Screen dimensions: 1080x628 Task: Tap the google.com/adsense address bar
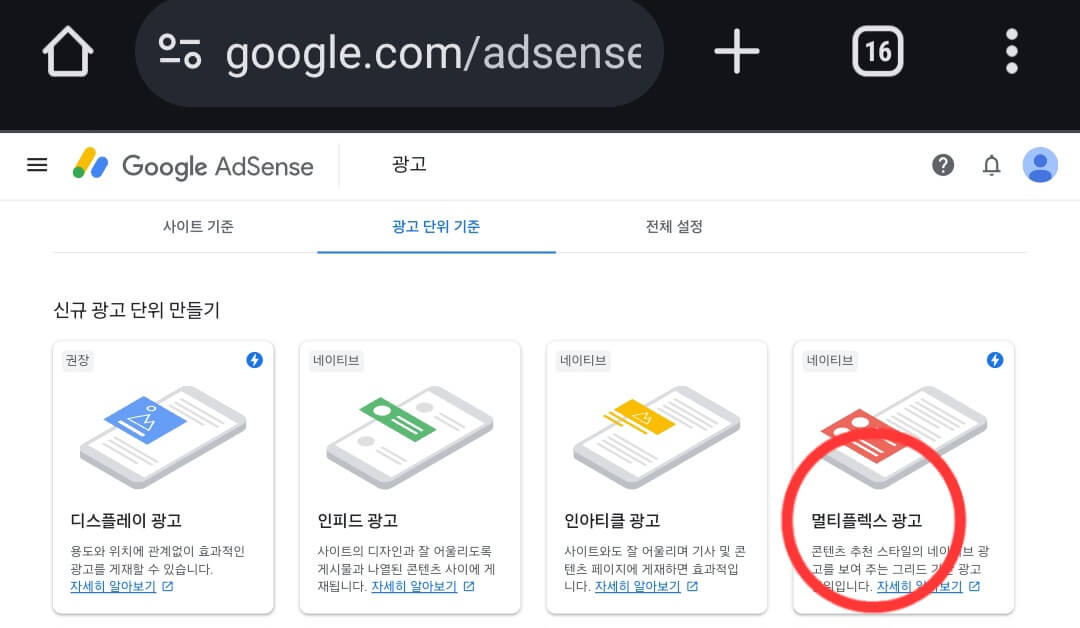tap(399, 52)
